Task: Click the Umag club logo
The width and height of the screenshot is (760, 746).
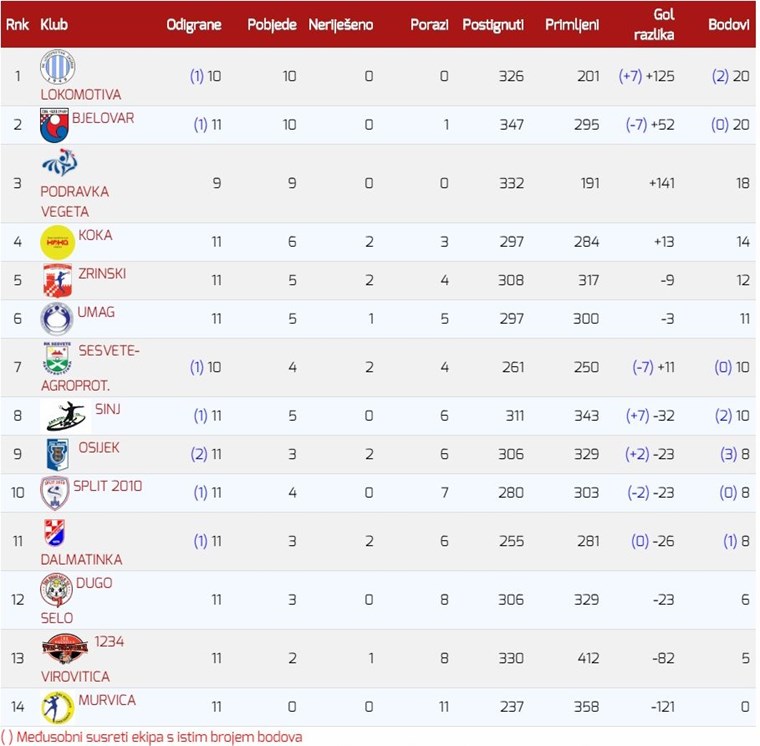Action: point(57,318)
